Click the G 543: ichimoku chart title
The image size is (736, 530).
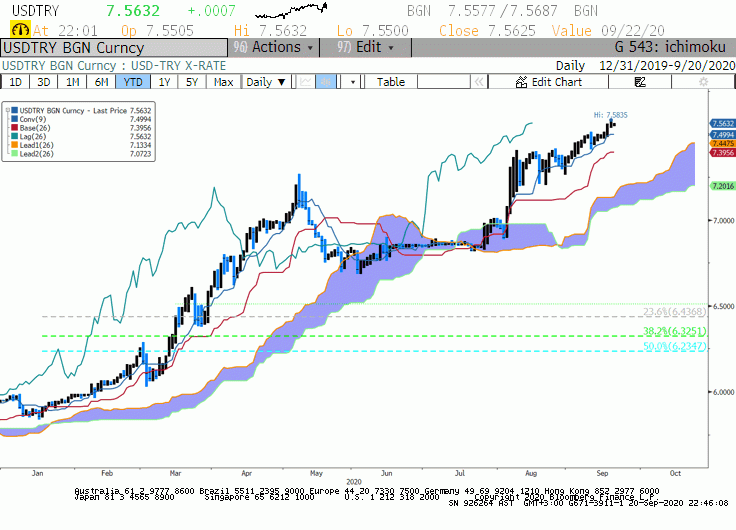click(x=670, y=47)
